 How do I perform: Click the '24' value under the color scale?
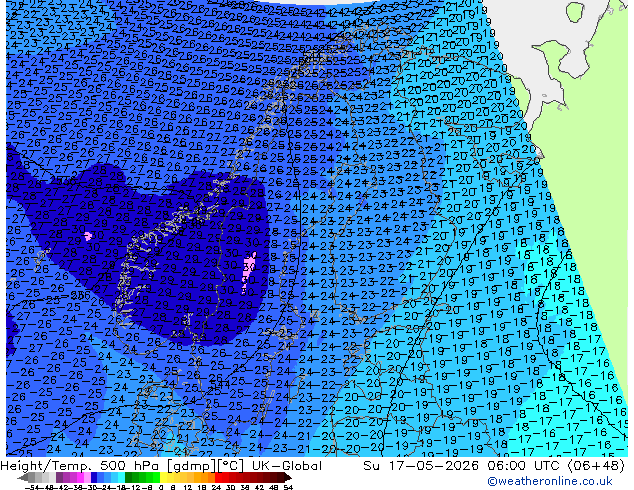coord(216,487)
